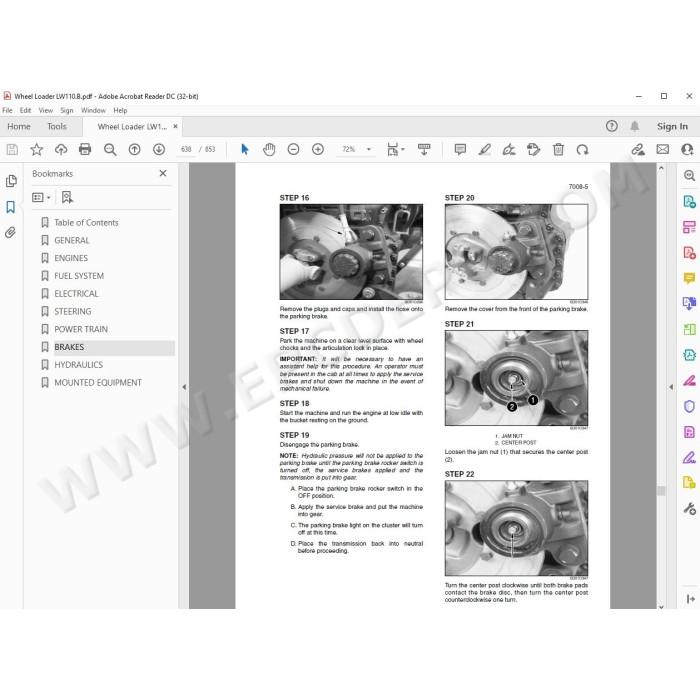Click the stamp tool icon

[x=533, y=149]
